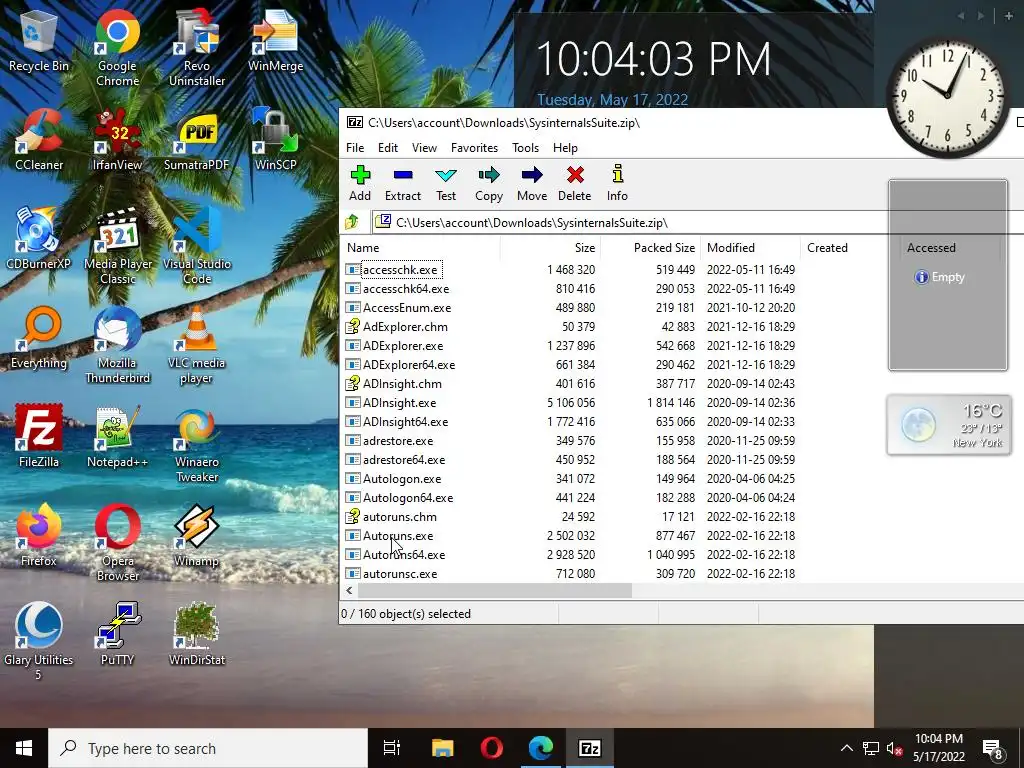The width and height of the screenshot is (1024, 768).
Task: Open the Help menu
Action: 565,148
